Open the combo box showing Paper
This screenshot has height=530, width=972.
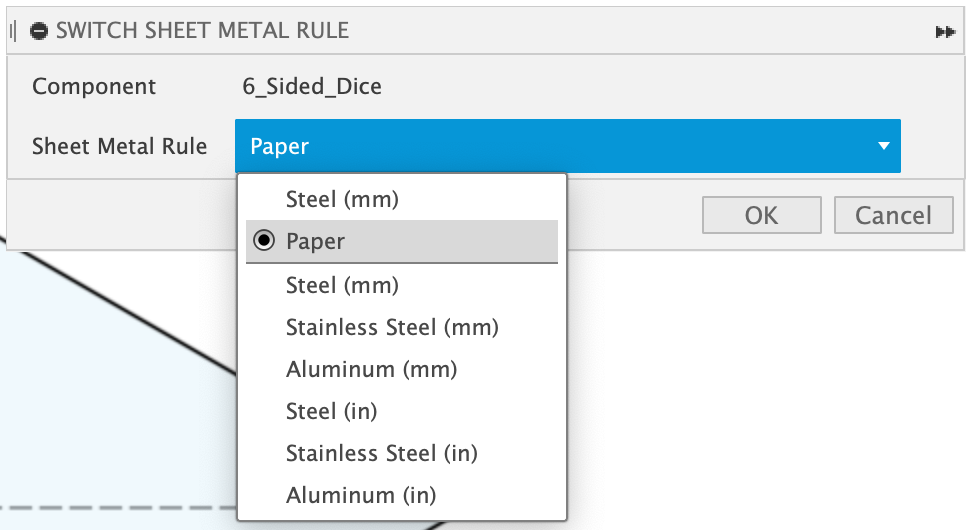click(567, 147)
